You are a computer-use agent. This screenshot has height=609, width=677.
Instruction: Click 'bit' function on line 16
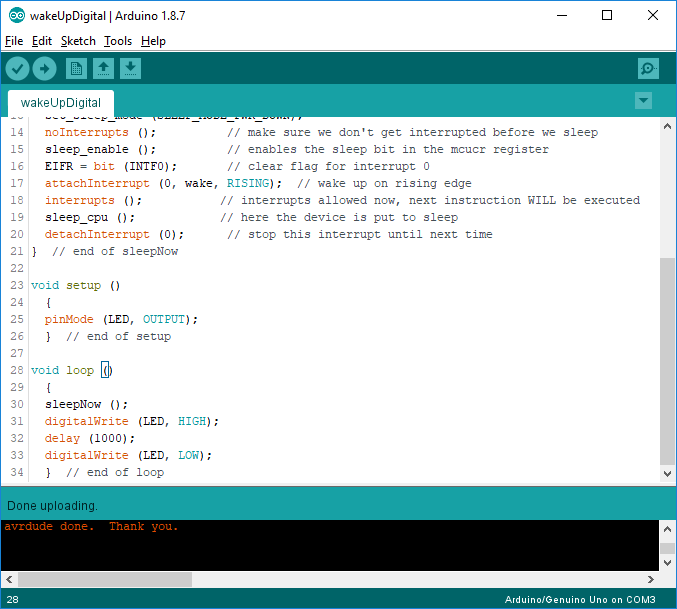click(104, 166)
